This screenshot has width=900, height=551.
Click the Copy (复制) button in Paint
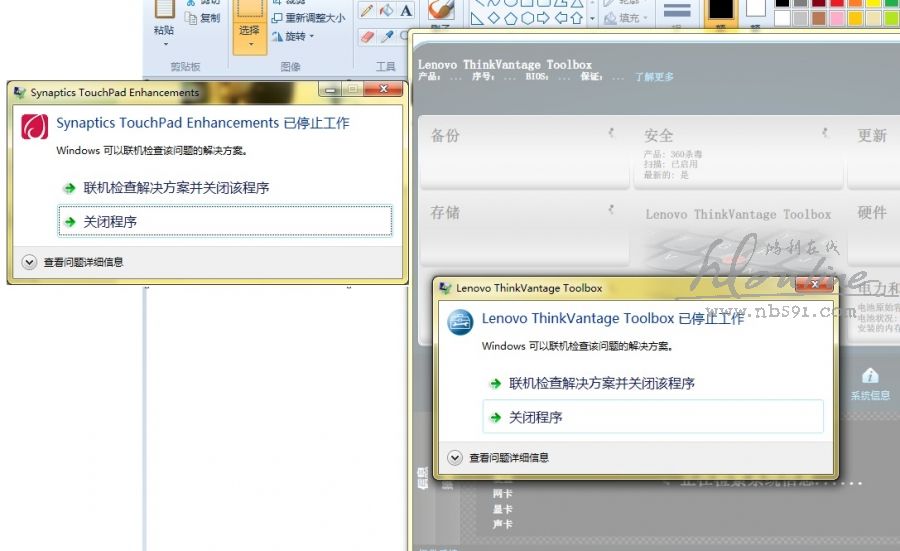tap(203, 18)
